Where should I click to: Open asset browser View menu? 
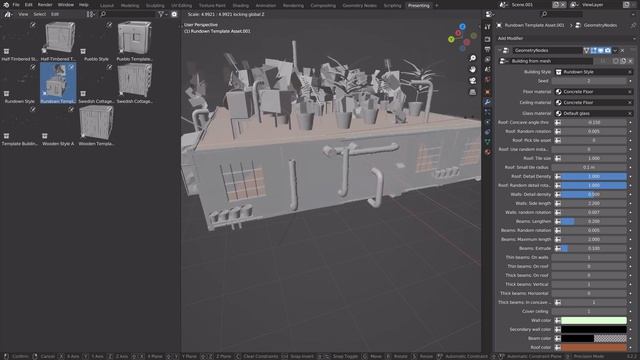[23, 14]
